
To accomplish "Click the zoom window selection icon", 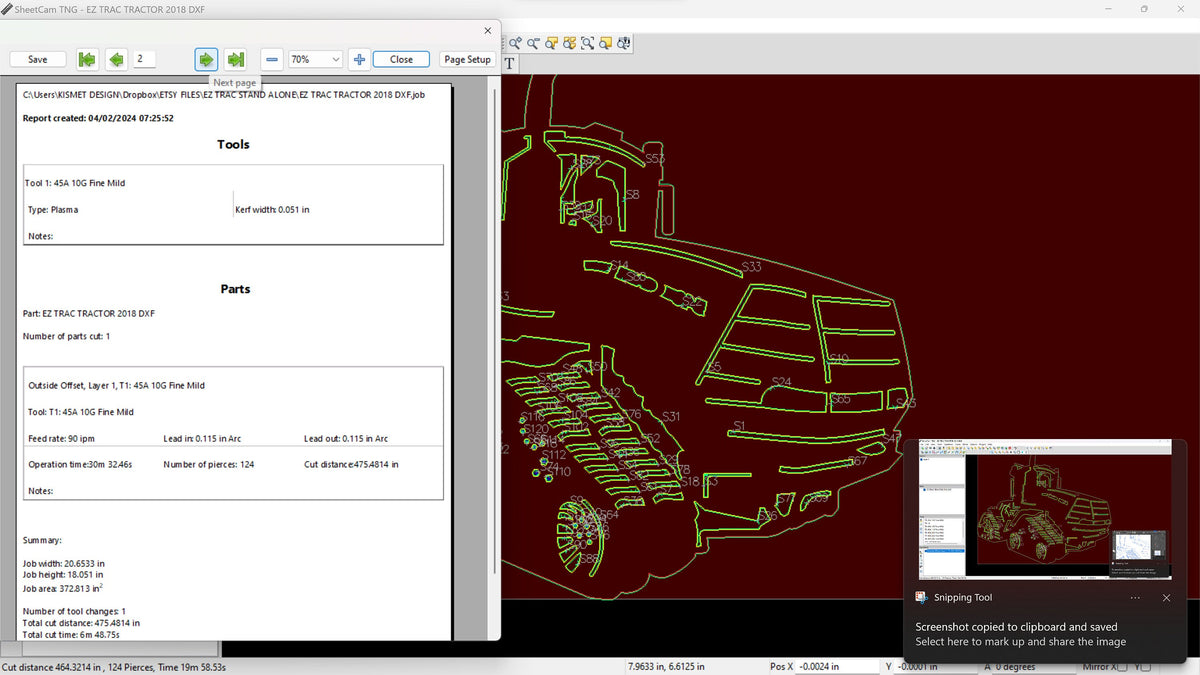I will (x=587, y=43).
